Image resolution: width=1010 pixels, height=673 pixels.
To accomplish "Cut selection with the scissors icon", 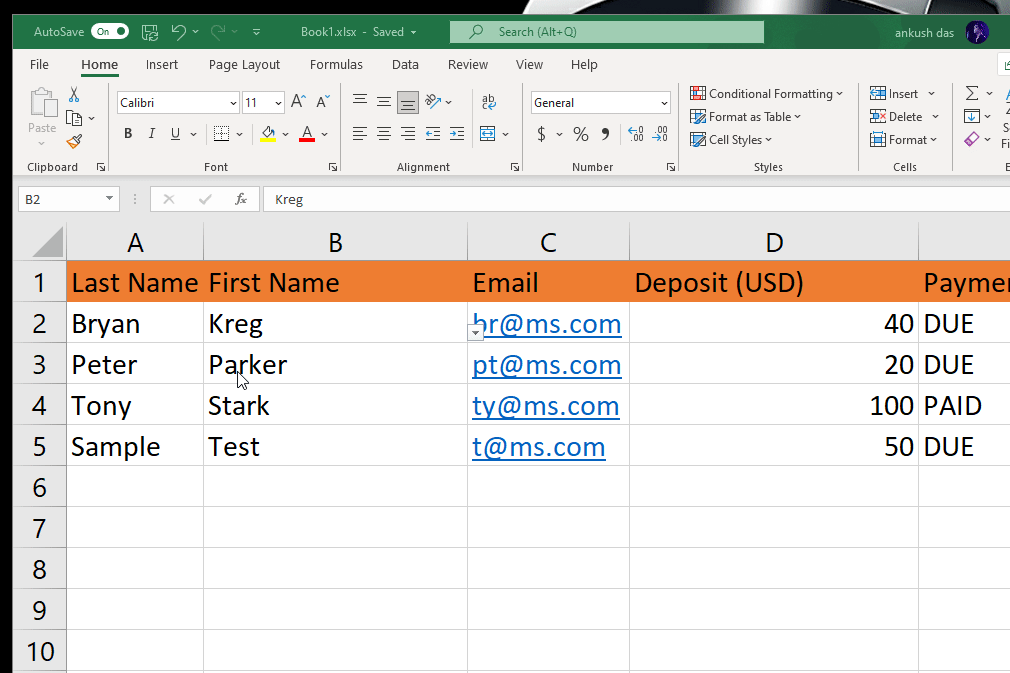I will coord(74,95).
